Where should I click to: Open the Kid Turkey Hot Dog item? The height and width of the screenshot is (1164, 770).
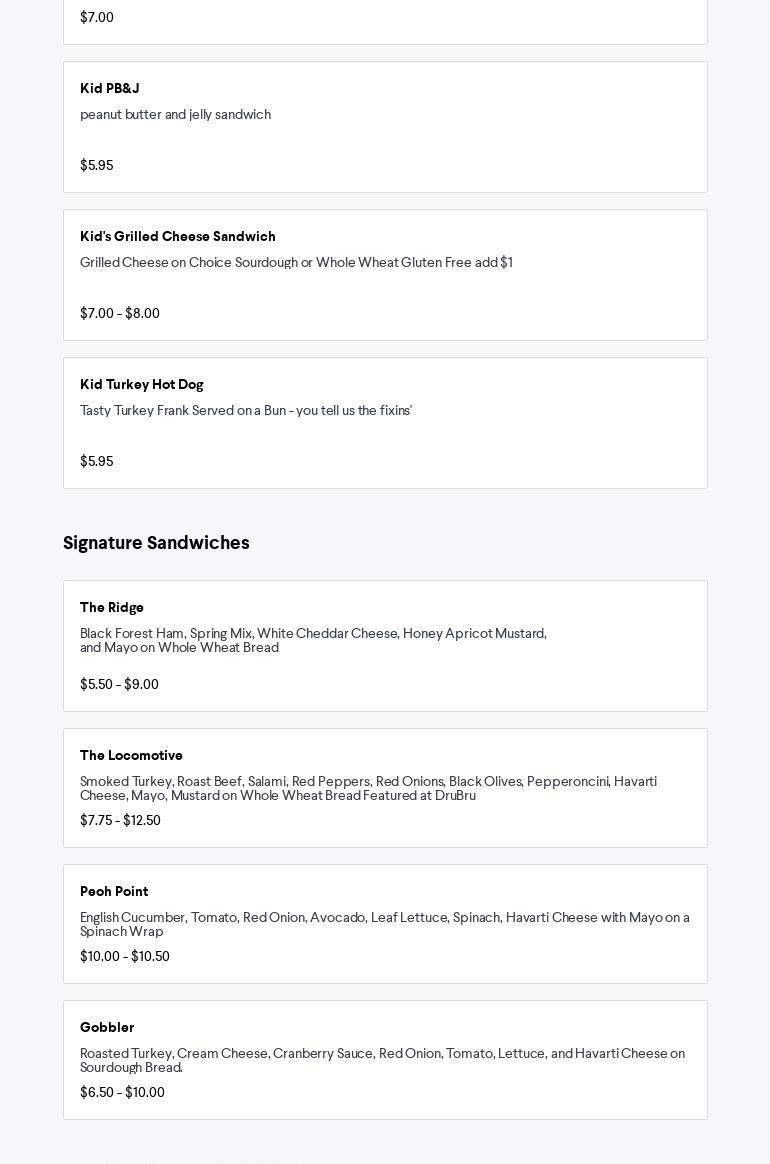pos(142,385)
